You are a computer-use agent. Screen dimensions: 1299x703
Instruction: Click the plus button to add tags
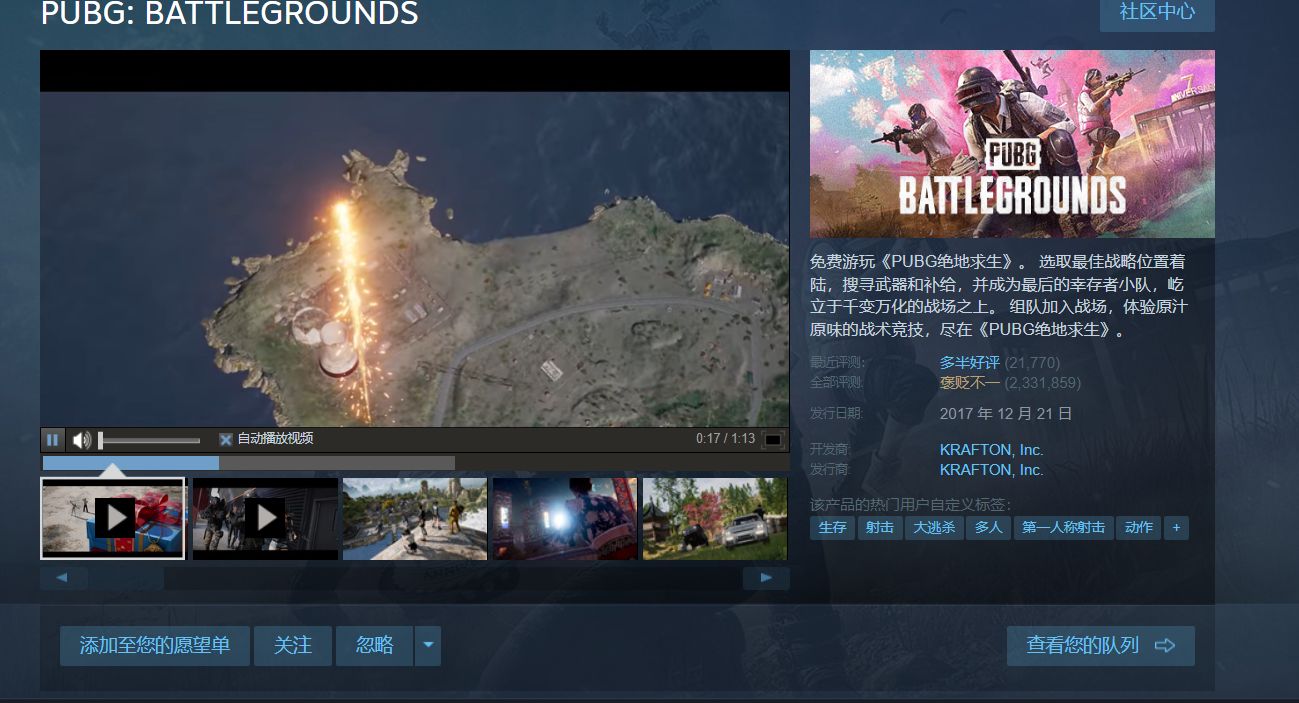coord(1176,527)
